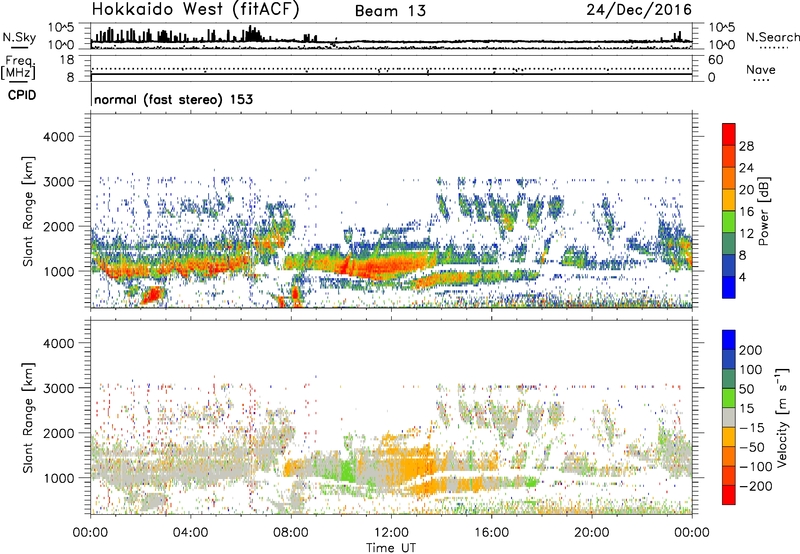Click the 'Power [dB]' color bar label

pyautogui.click(x=764, y=212)
